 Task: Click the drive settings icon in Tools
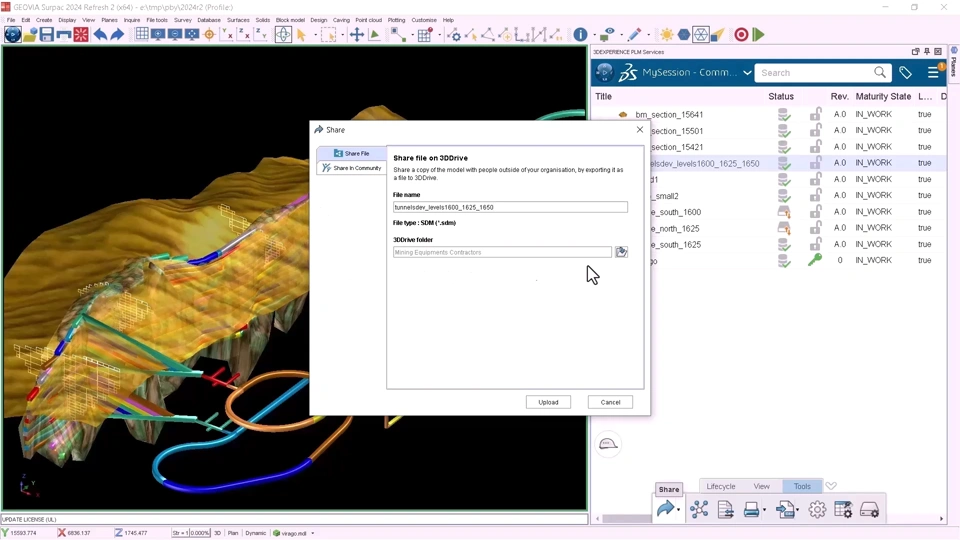pos(869,509)
